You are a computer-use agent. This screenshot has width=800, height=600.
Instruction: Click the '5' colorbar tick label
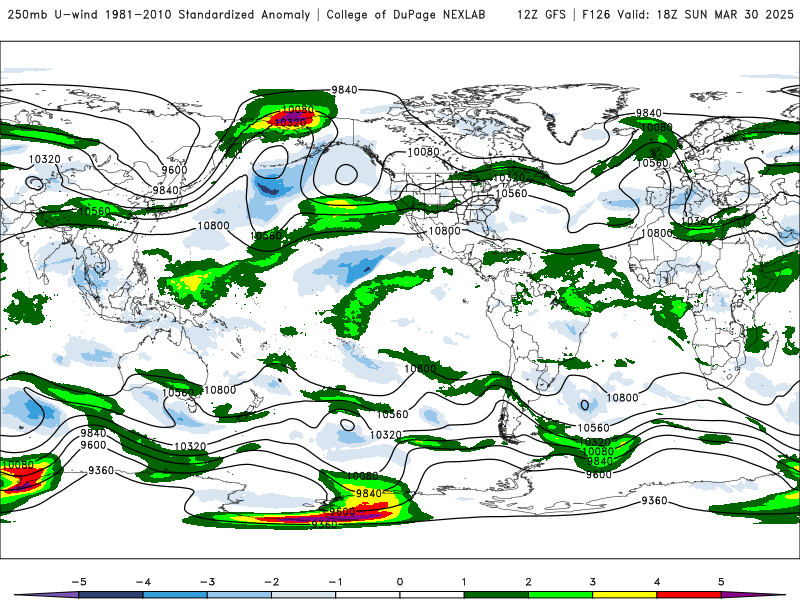(x=721, y=582)
